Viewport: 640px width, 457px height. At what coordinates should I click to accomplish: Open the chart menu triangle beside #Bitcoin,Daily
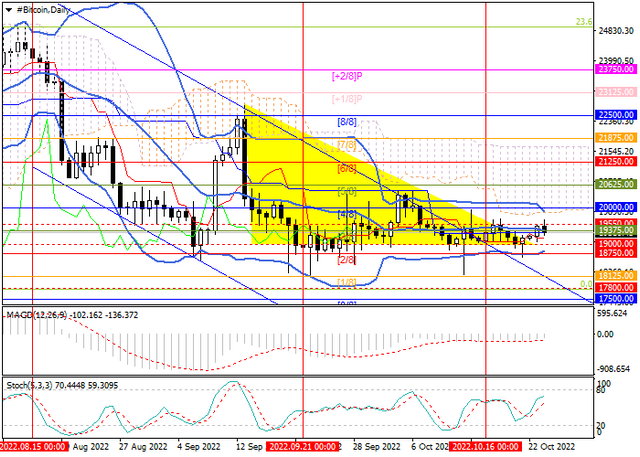(x=9, y=10)
